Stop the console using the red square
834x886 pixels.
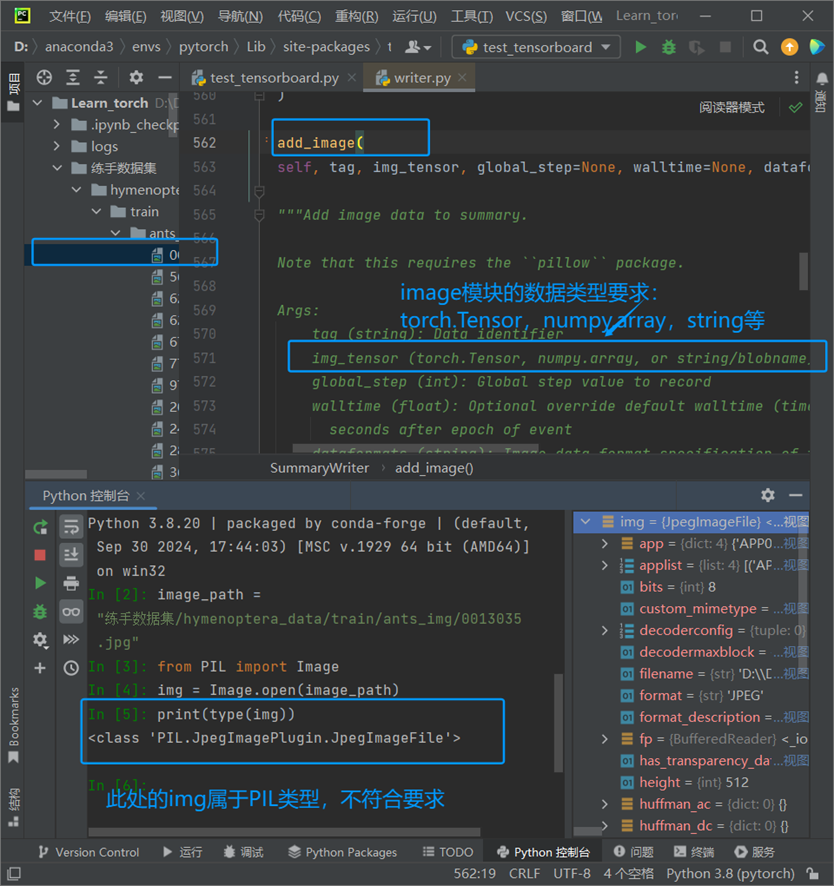click(x=40, y=555)
